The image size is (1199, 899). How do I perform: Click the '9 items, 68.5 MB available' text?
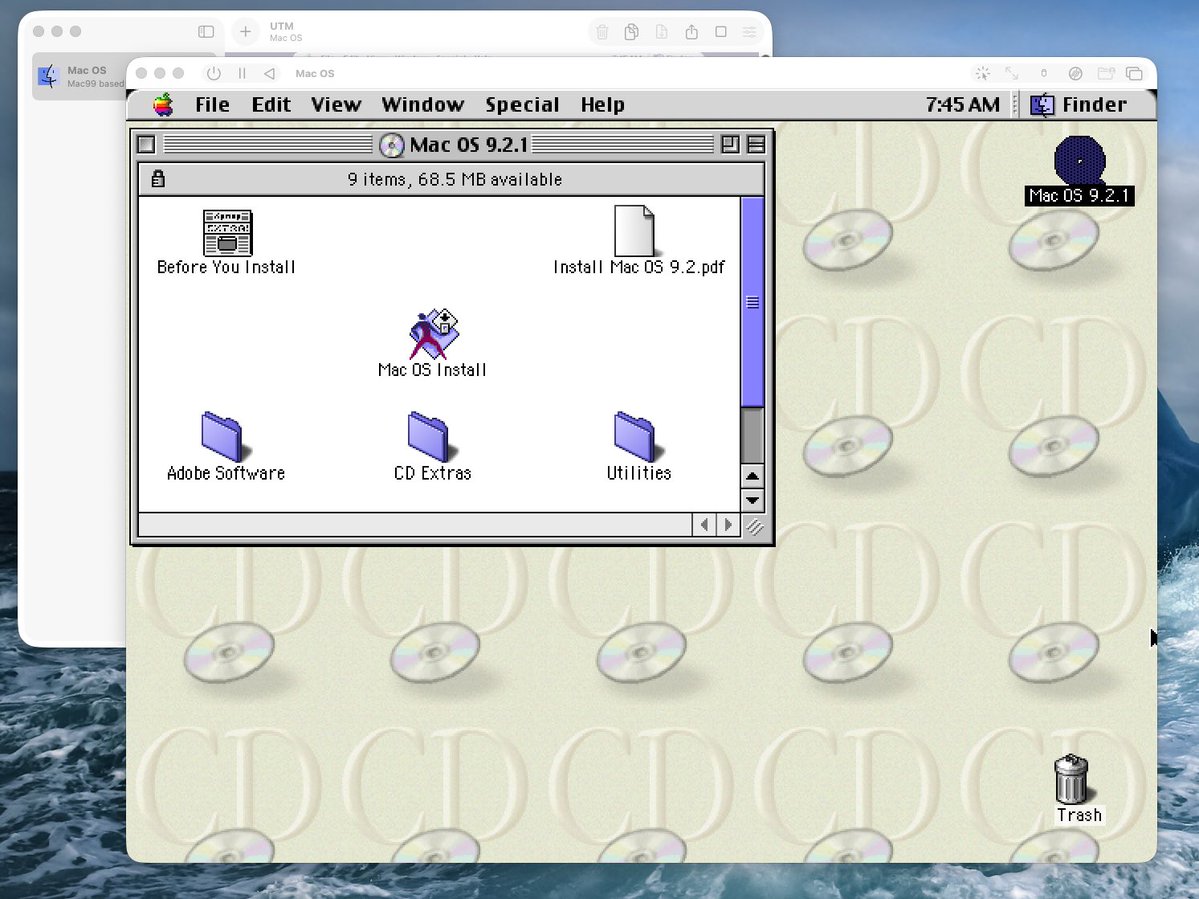455,179
